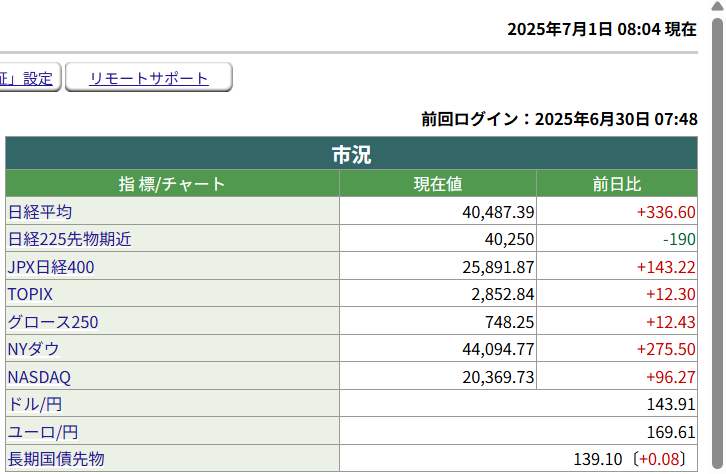This screenshot has height=474, width=726.
Task: Open the 日経平均 chart link
Action: tap(40, 212)
